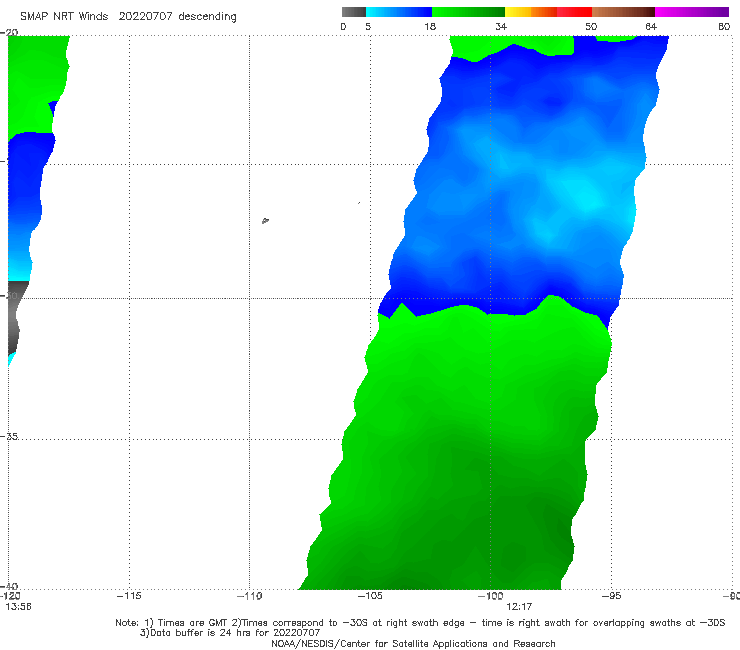This screenshot has width=740, height=650.
Task: Click the latitude label '-40'
Action: (9, 586)
